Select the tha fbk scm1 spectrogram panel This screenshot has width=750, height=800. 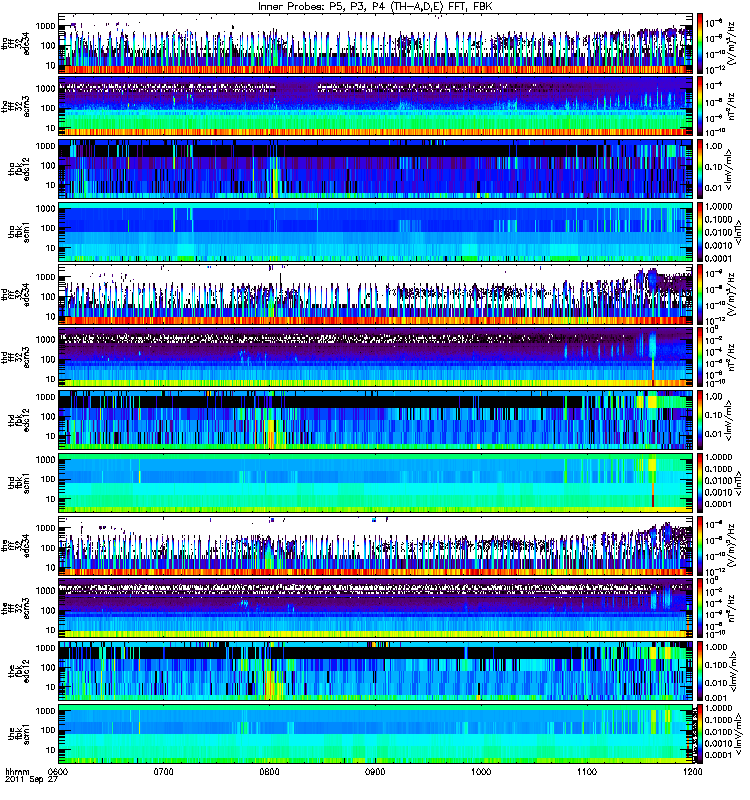(376, 232)
